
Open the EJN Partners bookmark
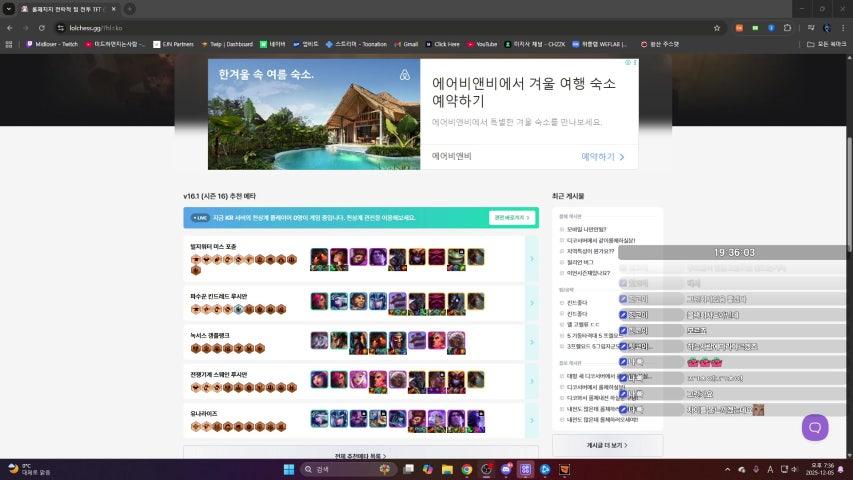click(173, 44)
